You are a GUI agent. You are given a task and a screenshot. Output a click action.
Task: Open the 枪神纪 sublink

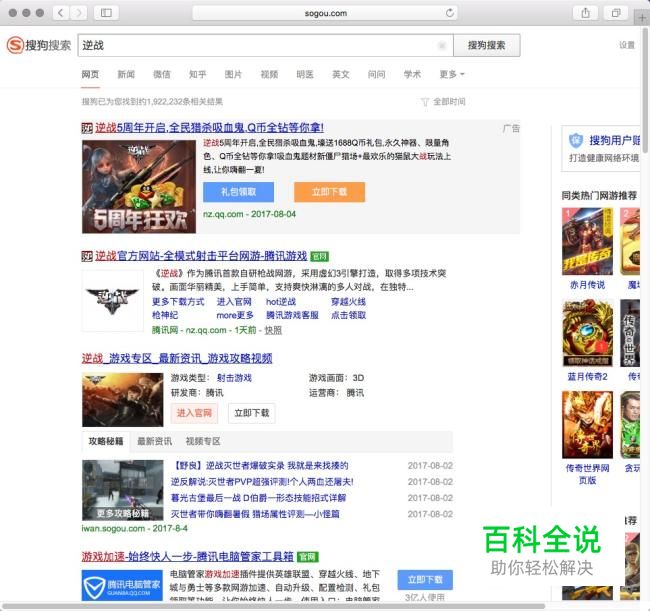[165, 315]
